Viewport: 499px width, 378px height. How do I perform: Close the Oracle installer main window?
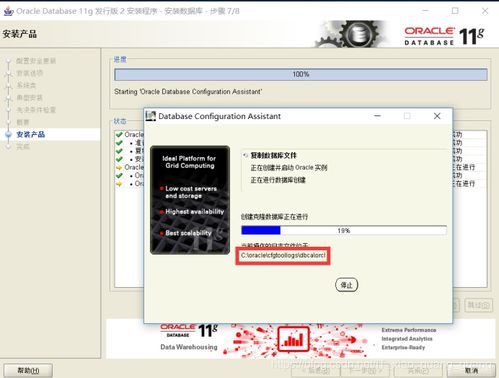(485, 11)
